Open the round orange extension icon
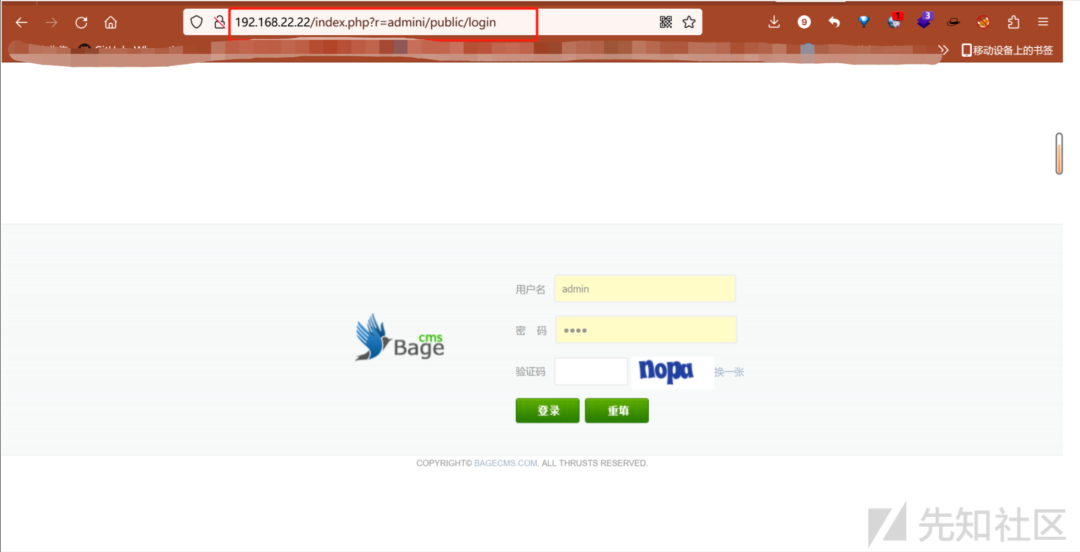The image size is (1080, 552). pos(983,22)
